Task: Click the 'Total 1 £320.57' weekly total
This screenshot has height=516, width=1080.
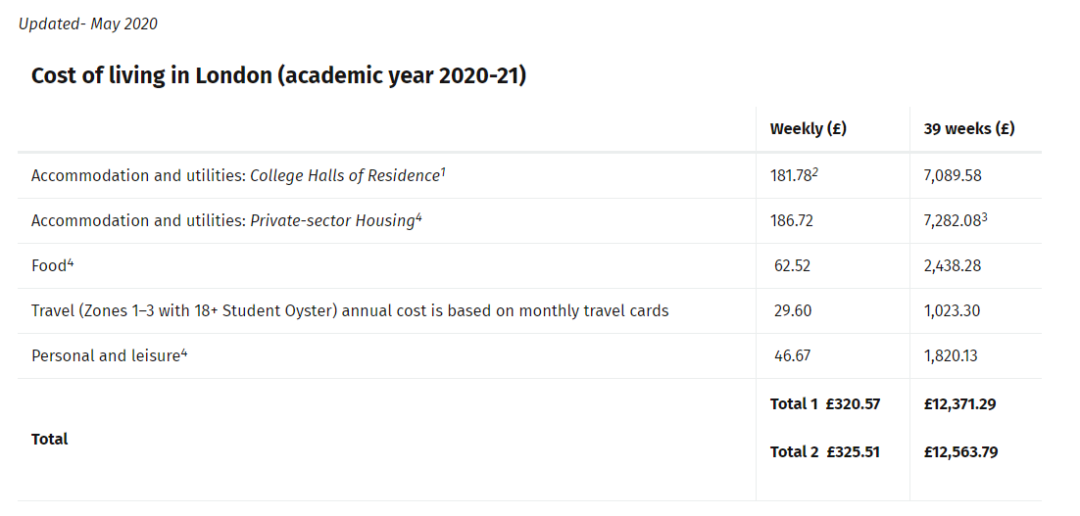Action: 825,404
